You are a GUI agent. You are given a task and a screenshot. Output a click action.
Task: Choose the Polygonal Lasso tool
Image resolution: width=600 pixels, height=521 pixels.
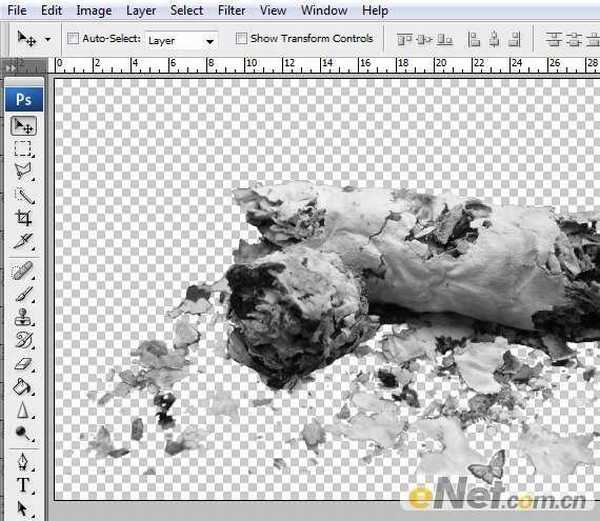coord(23,172)
